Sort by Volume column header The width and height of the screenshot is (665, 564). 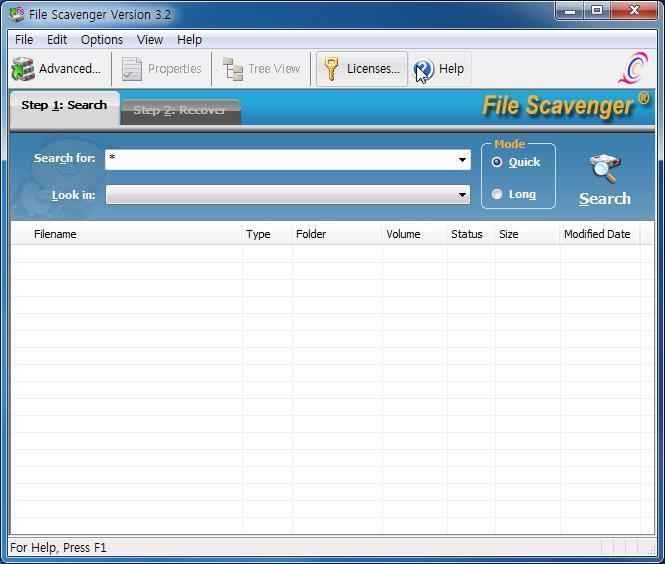coord(414,234)
